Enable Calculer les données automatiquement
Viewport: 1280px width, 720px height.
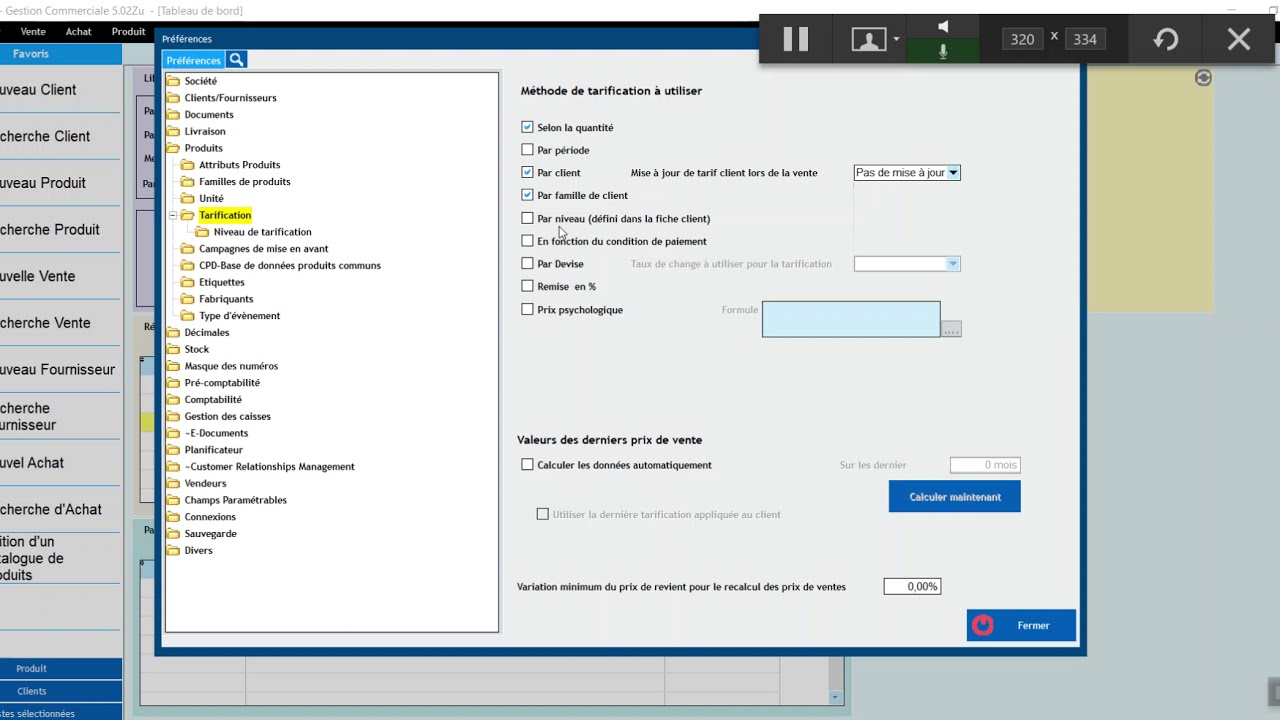pos(527,465)
